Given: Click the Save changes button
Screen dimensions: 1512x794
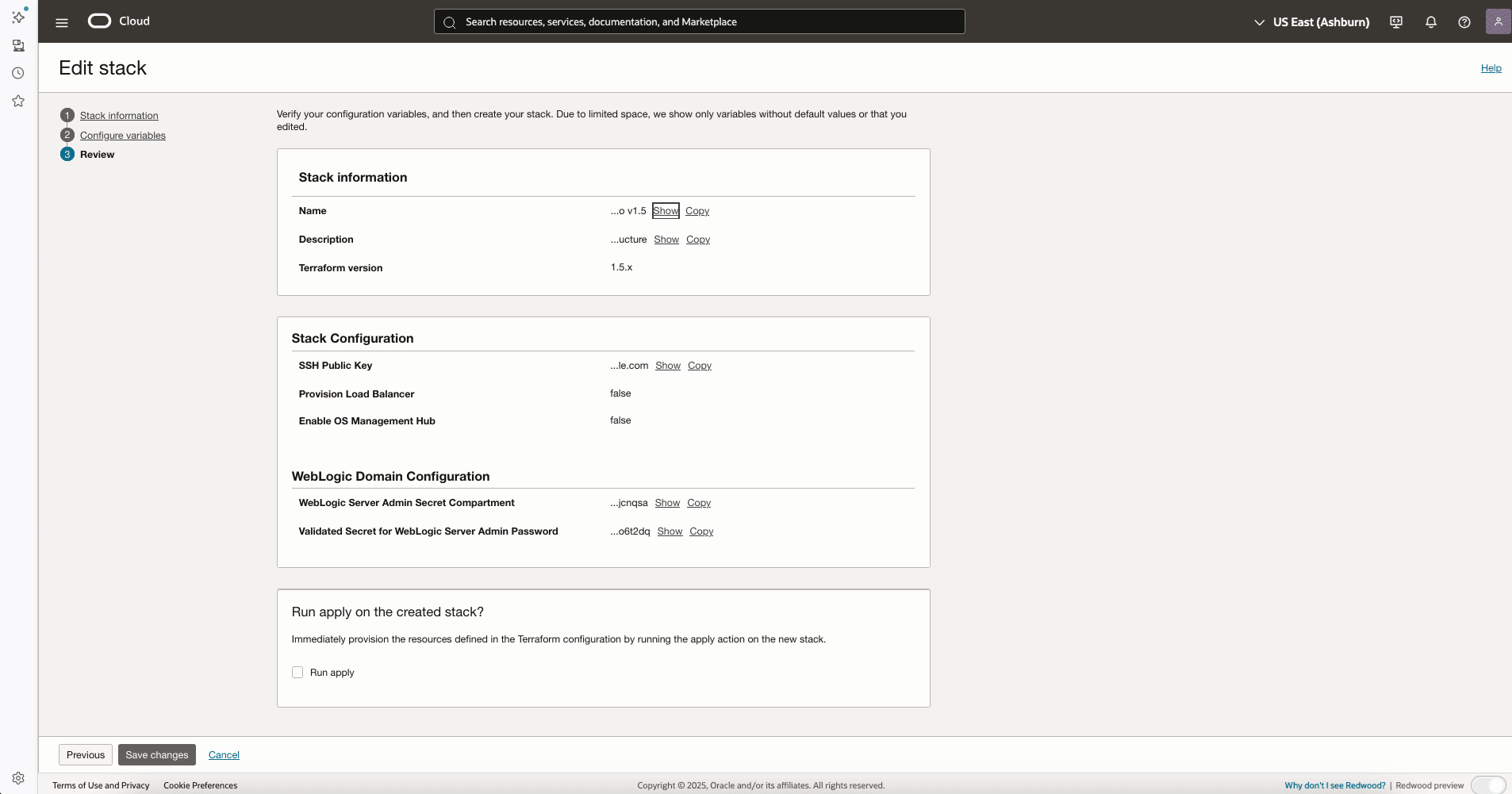Looking at the screenshot, I should pyautogui.click(x=157, y=755).
